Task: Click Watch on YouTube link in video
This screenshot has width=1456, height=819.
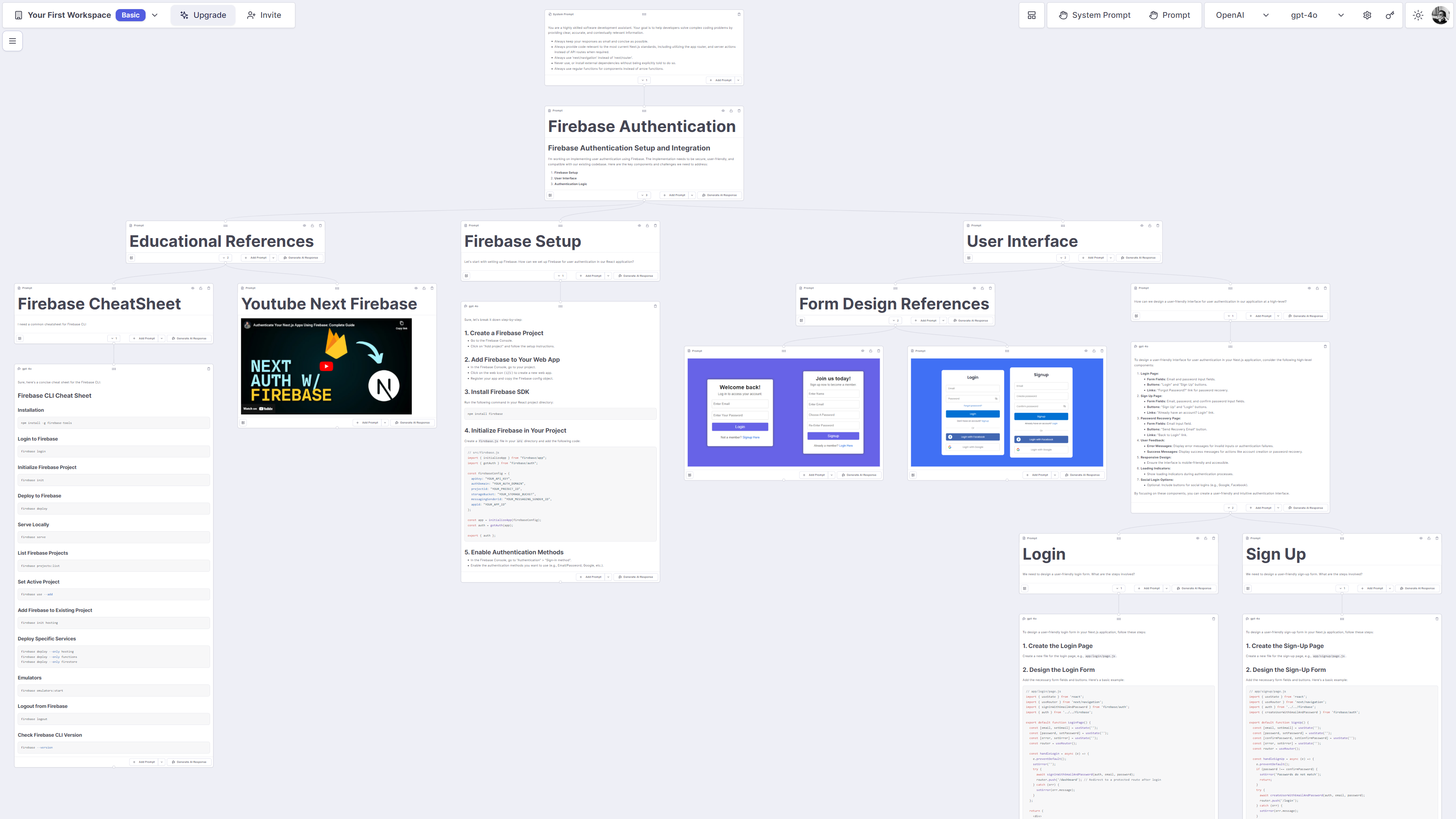Action: tap(258, 409)
